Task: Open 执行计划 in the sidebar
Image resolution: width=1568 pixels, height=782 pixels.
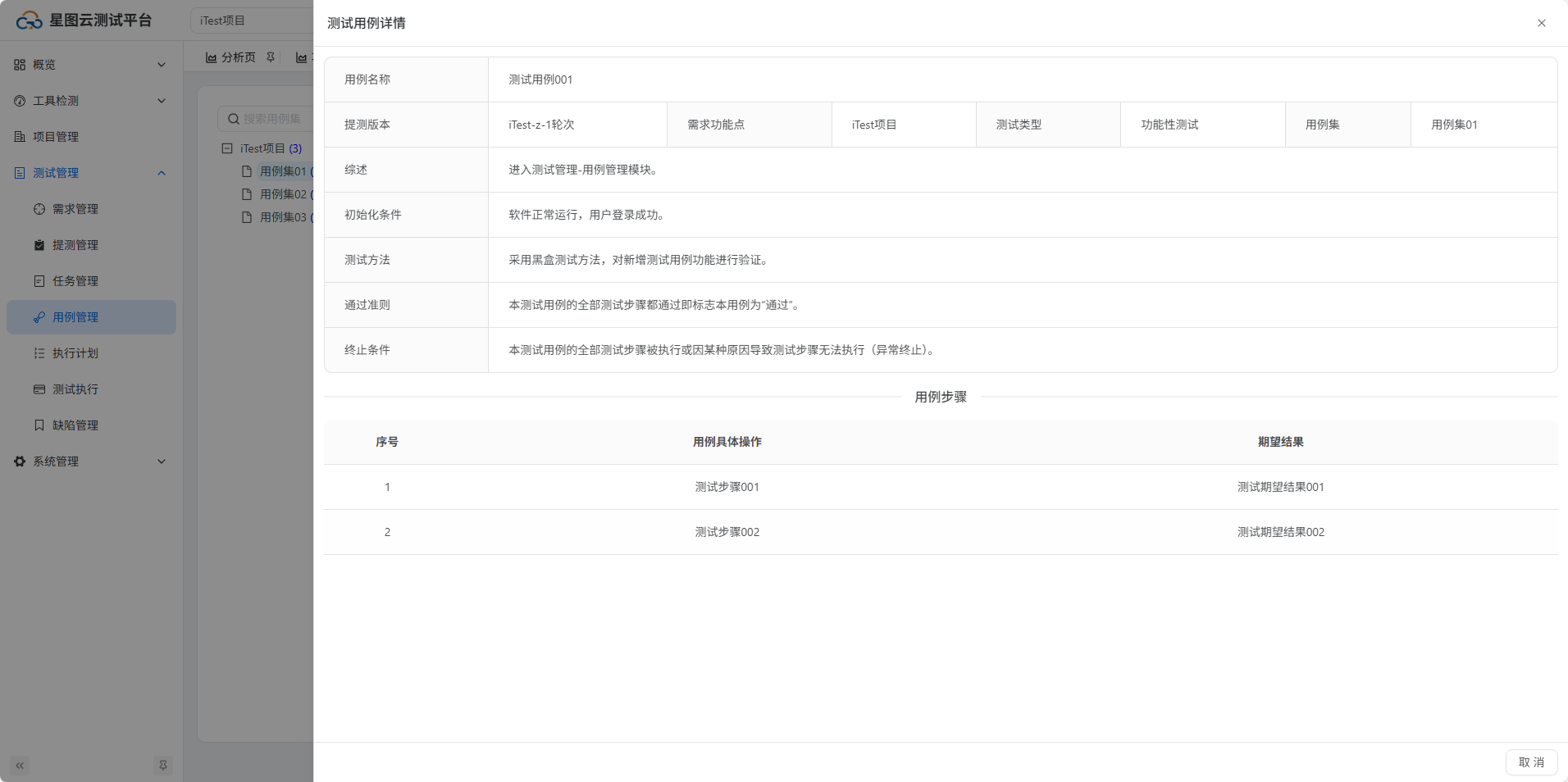Action: click(x=75, y=353)
